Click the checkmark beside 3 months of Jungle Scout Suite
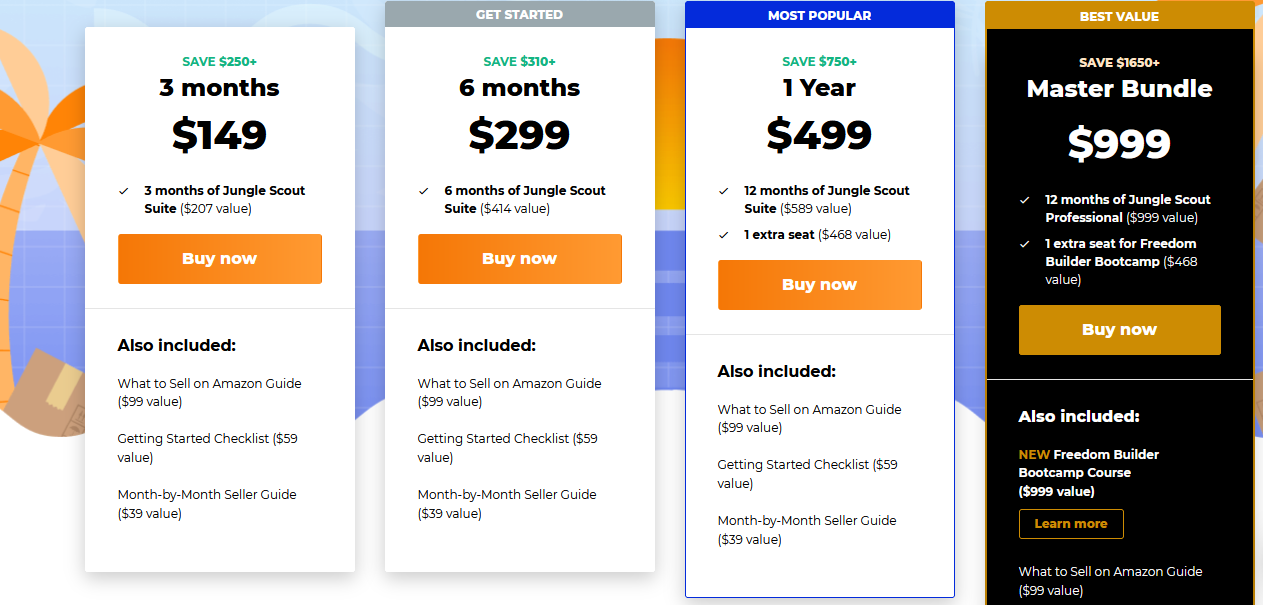This screenshot has height=605, width=1263. coord(124,190)
